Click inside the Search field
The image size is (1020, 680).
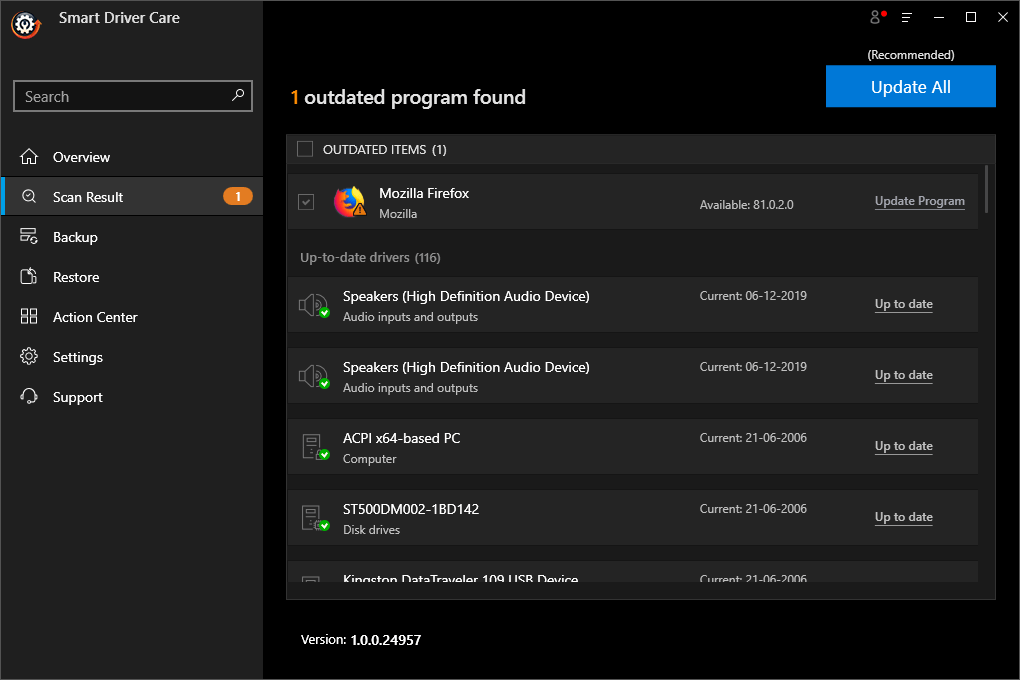[x=120, y=96]
